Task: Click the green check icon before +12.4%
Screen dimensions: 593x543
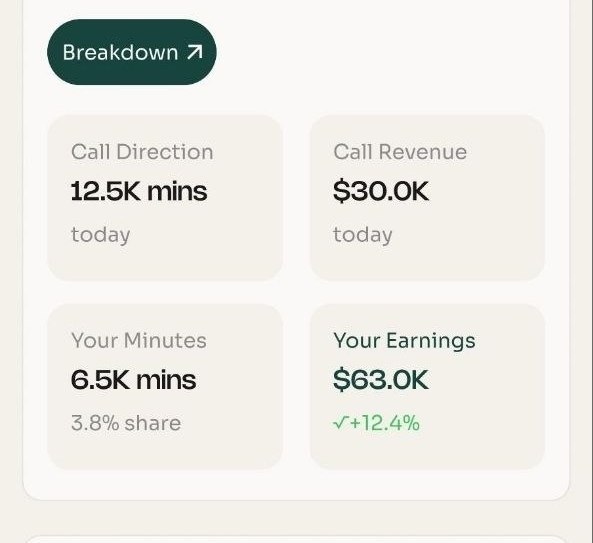Action: point(340,423)
